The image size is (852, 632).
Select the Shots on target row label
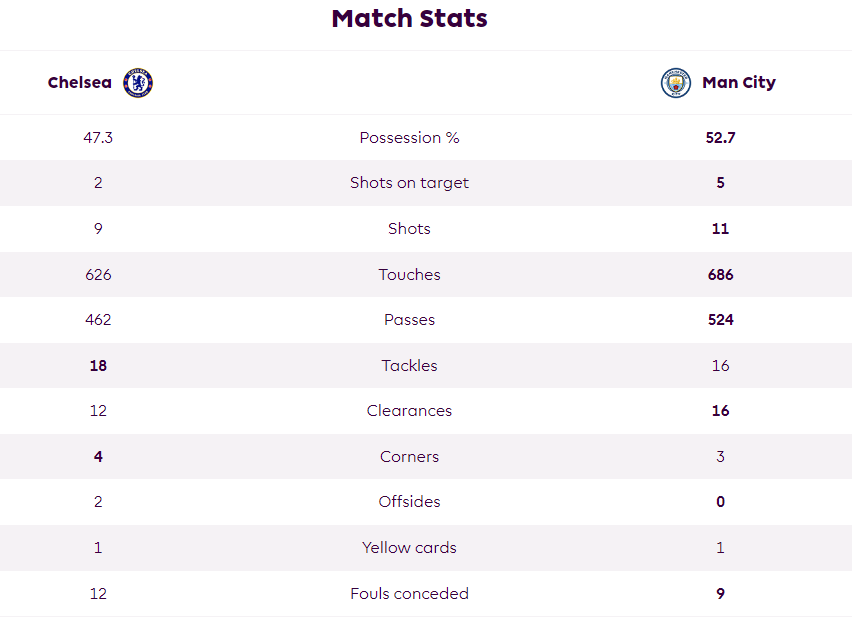(x=410, y=183)
